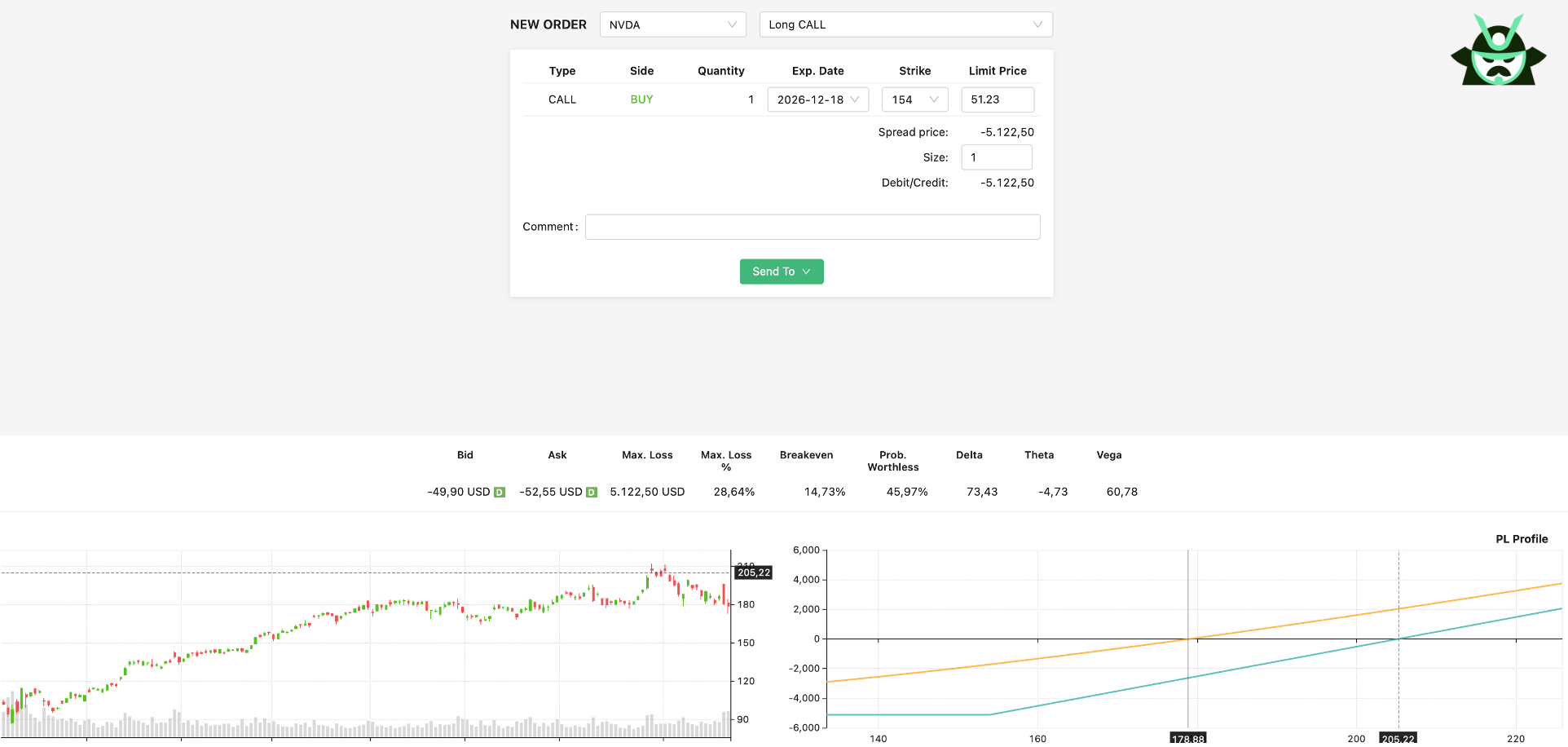Screen dimensions: 1568x747
Task: Click the green D badge beside Ask
Action: coord(592,493)
